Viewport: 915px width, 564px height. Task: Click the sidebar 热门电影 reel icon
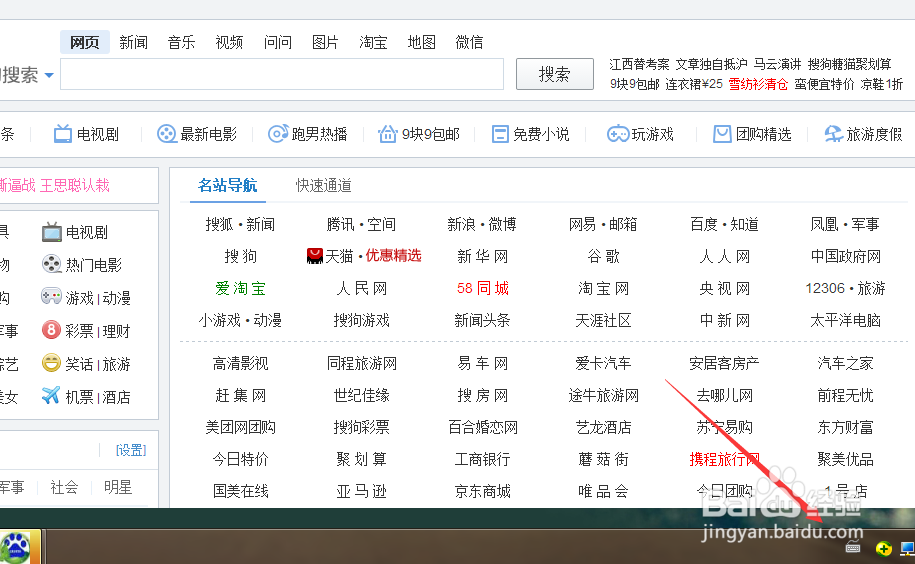[x=51, y=264]
